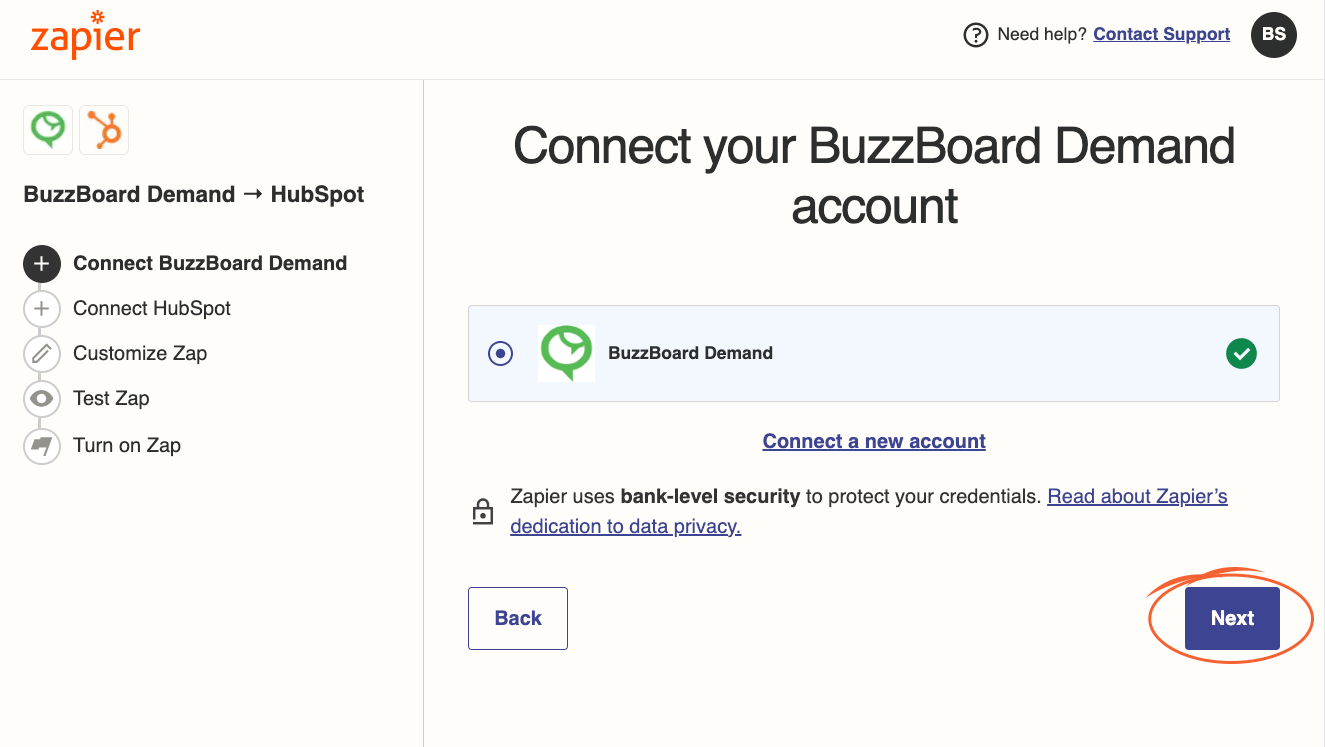Screen dimensions: 1325x747
Task: Click Connect a new account link
Action: coord(874,441)
